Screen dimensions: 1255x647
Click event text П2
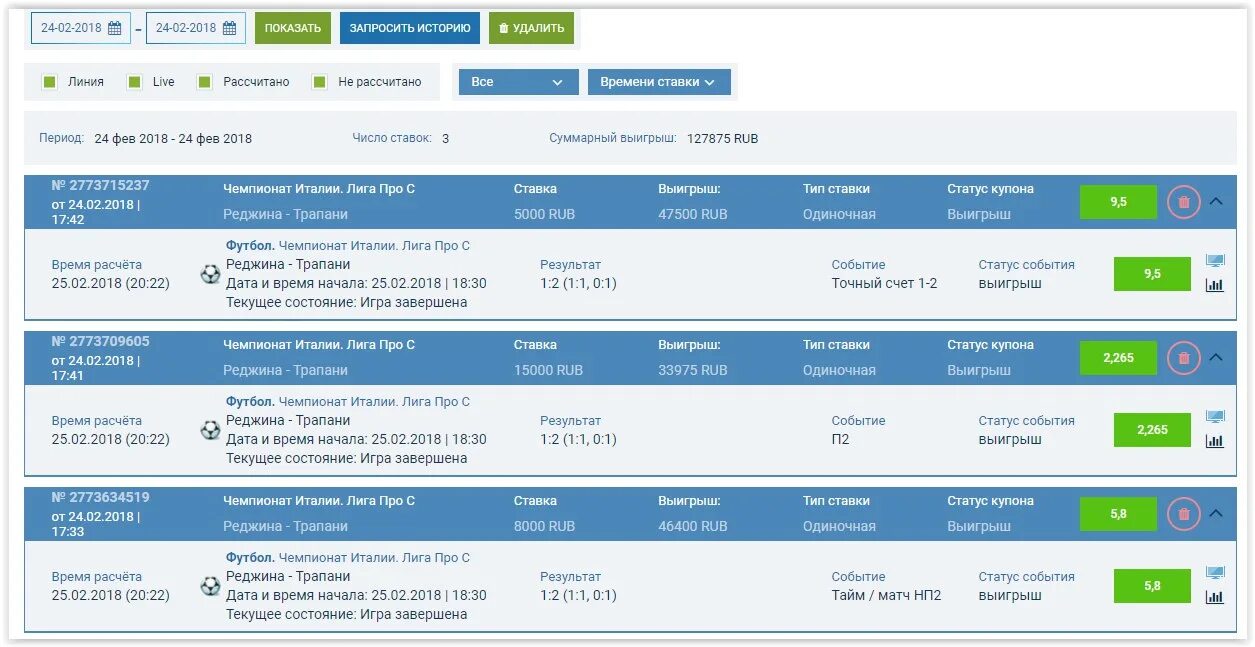click(x=840, y=439)
